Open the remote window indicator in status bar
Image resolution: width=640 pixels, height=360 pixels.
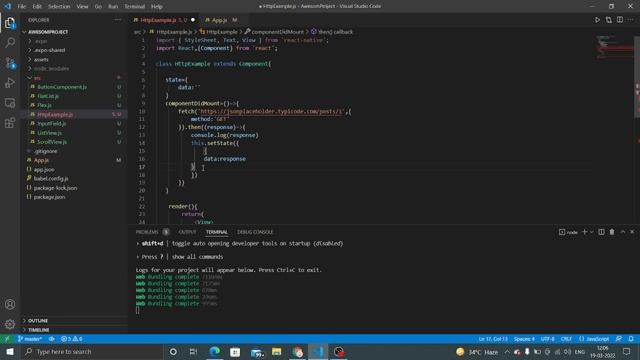tap(7, 339)
